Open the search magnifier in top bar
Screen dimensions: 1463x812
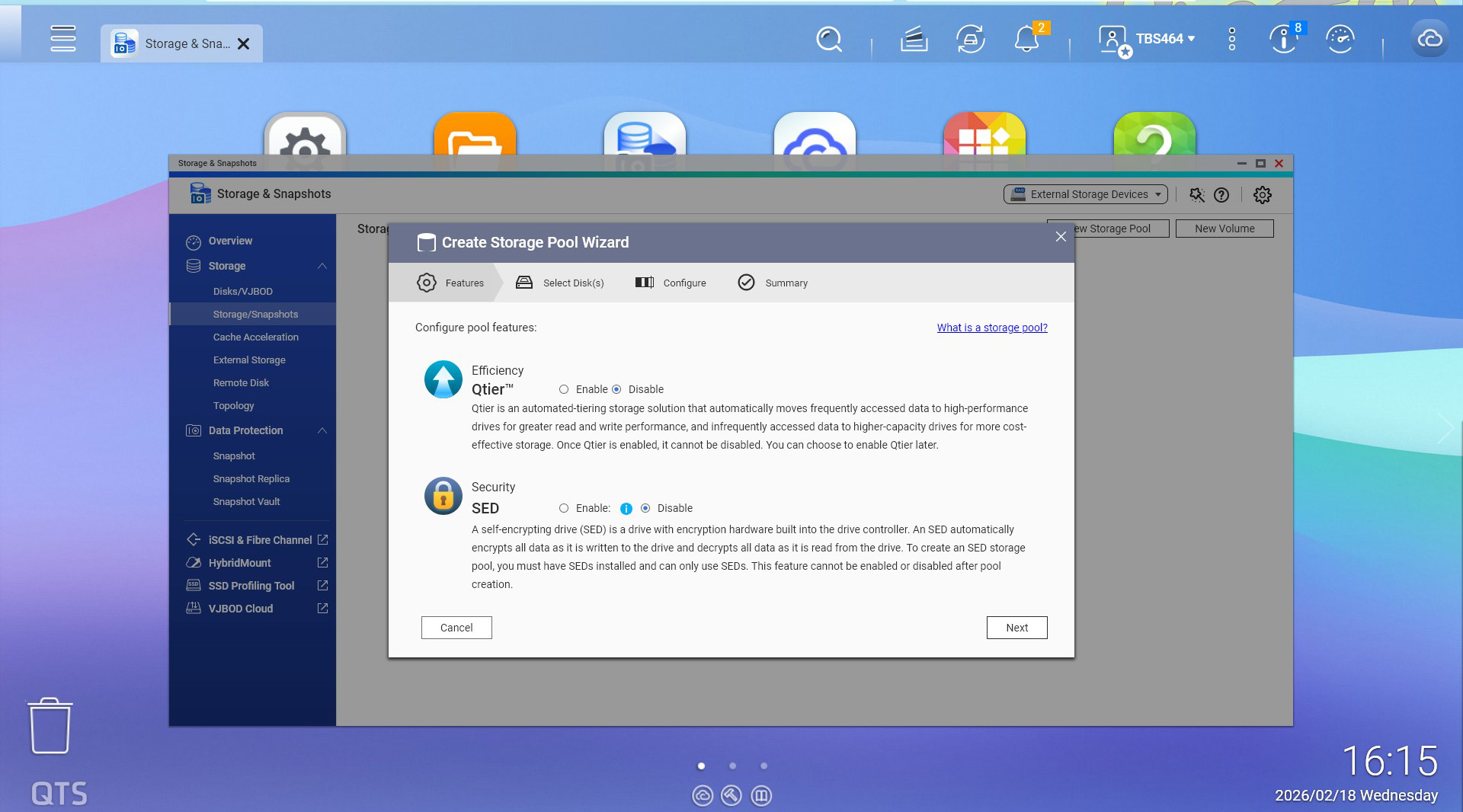point(828,40)
